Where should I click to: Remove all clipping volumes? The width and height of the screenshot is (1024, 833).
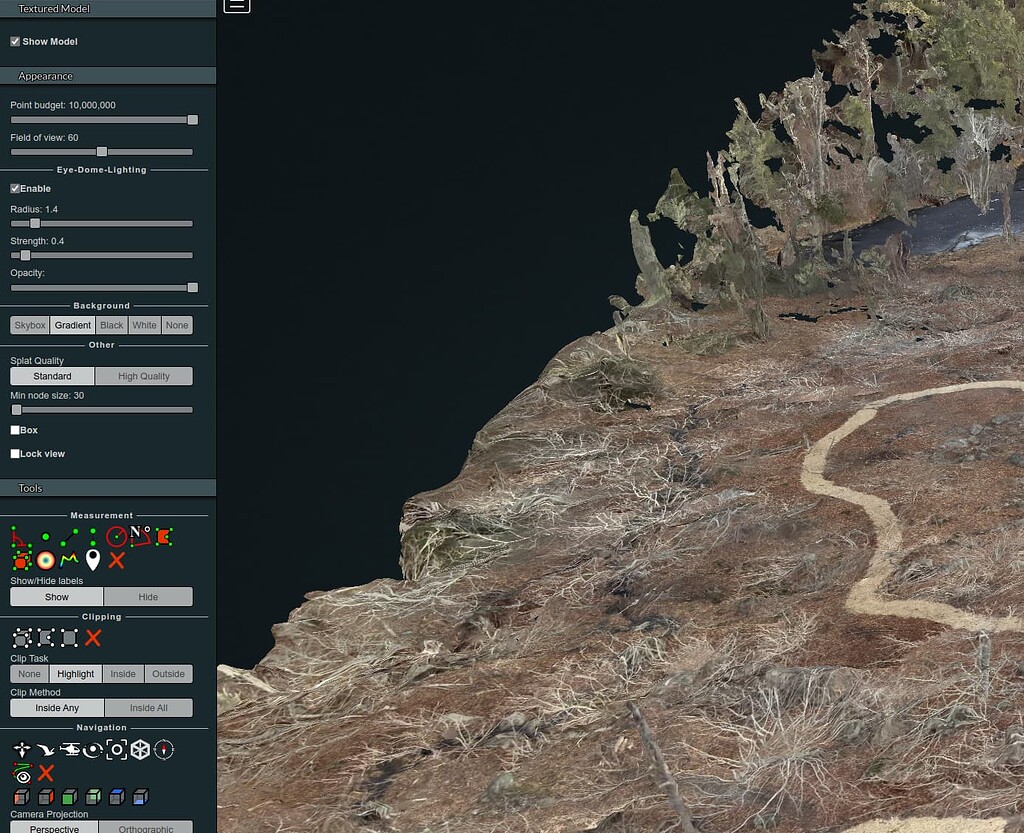click(x=93, y=638)
